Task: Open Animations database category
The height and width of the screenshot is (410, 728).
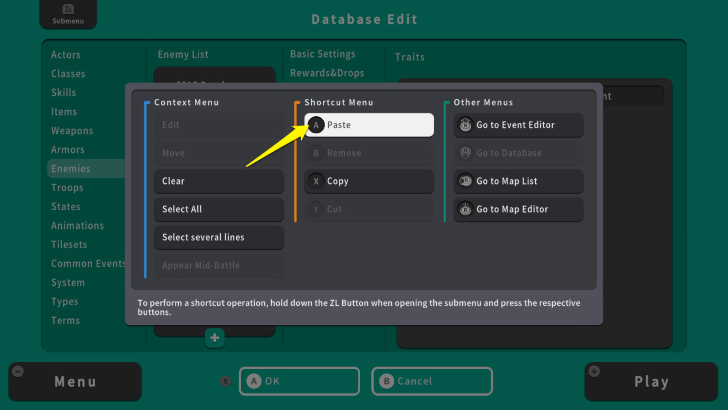Action: tap(78, 226)
